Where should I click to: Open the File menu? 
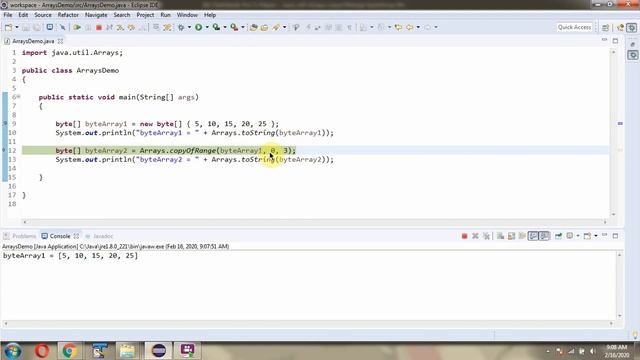click(x=8, y=15)
